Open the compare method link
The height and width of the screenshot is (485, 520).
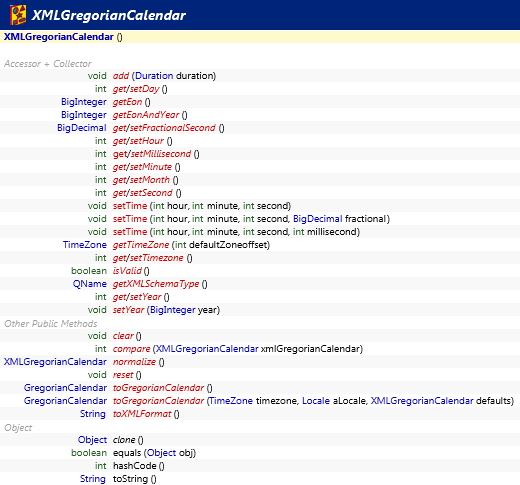132,349
